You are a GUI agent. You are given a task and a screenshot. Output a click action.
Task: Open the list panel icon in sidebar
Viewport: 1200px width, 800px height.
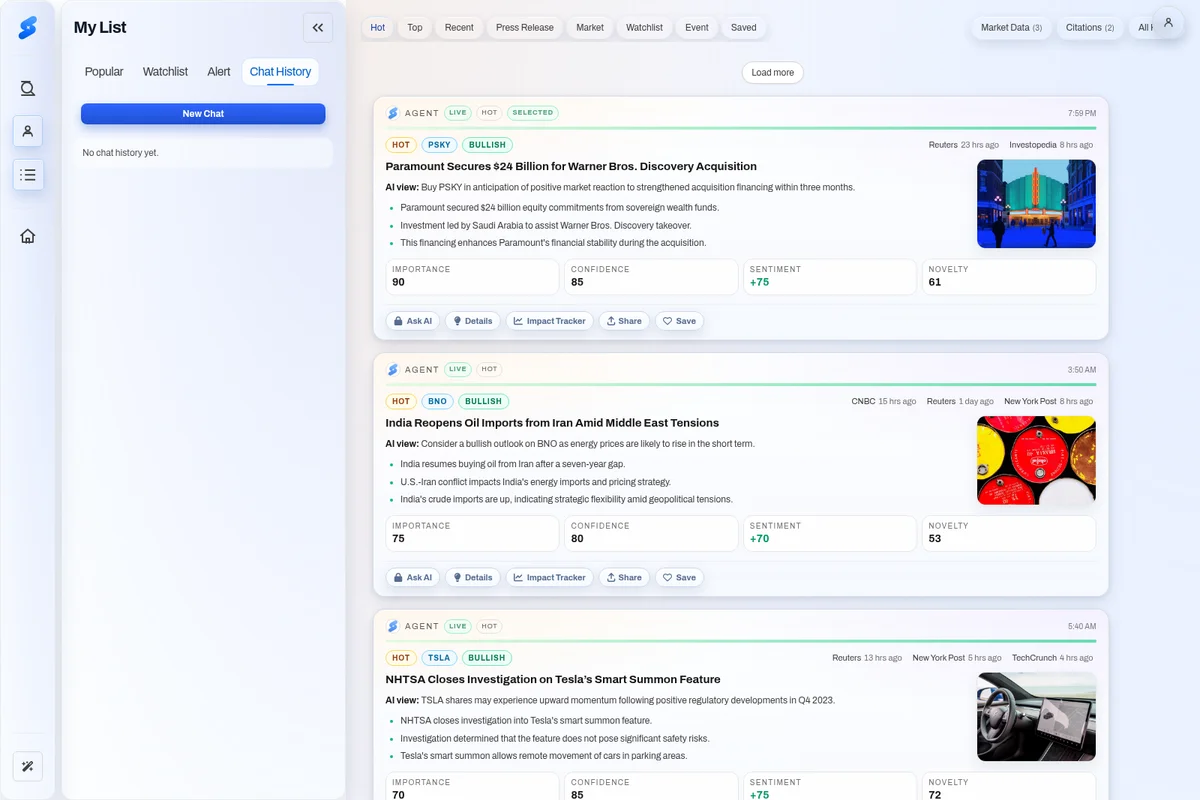(x=27, y=174)
